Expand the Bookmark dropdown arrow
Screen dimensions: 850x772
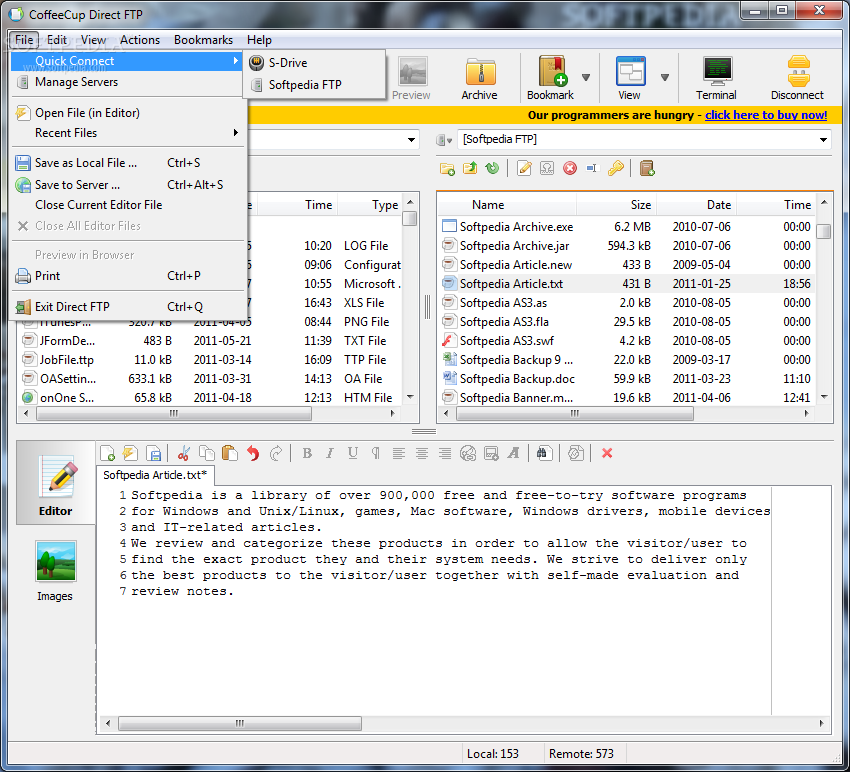click(x=586, y=78)
